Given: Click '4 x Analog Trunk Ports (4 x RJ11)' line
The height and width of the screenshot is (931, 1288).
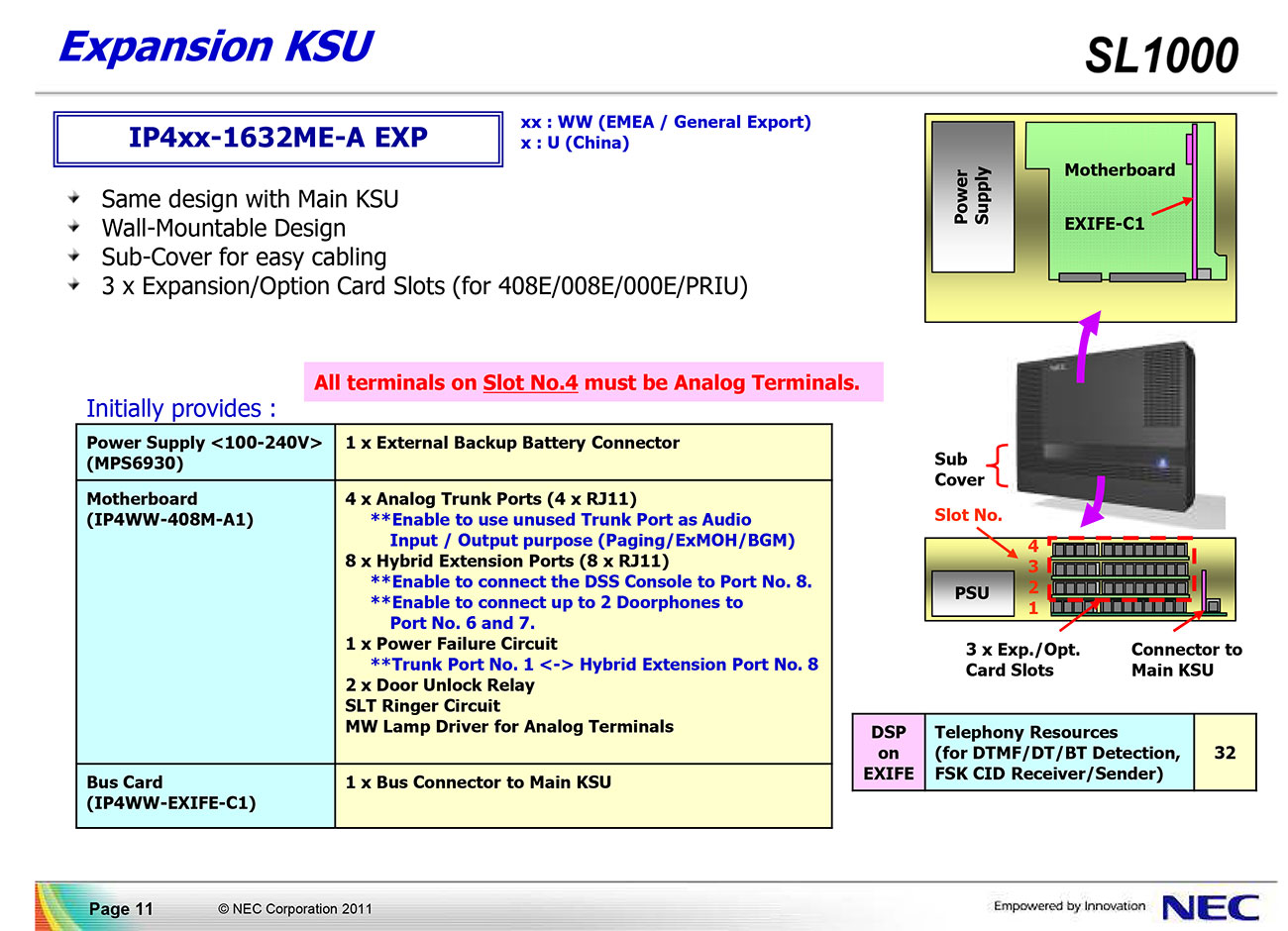Looking at the screenshot, I should (490, 499).
